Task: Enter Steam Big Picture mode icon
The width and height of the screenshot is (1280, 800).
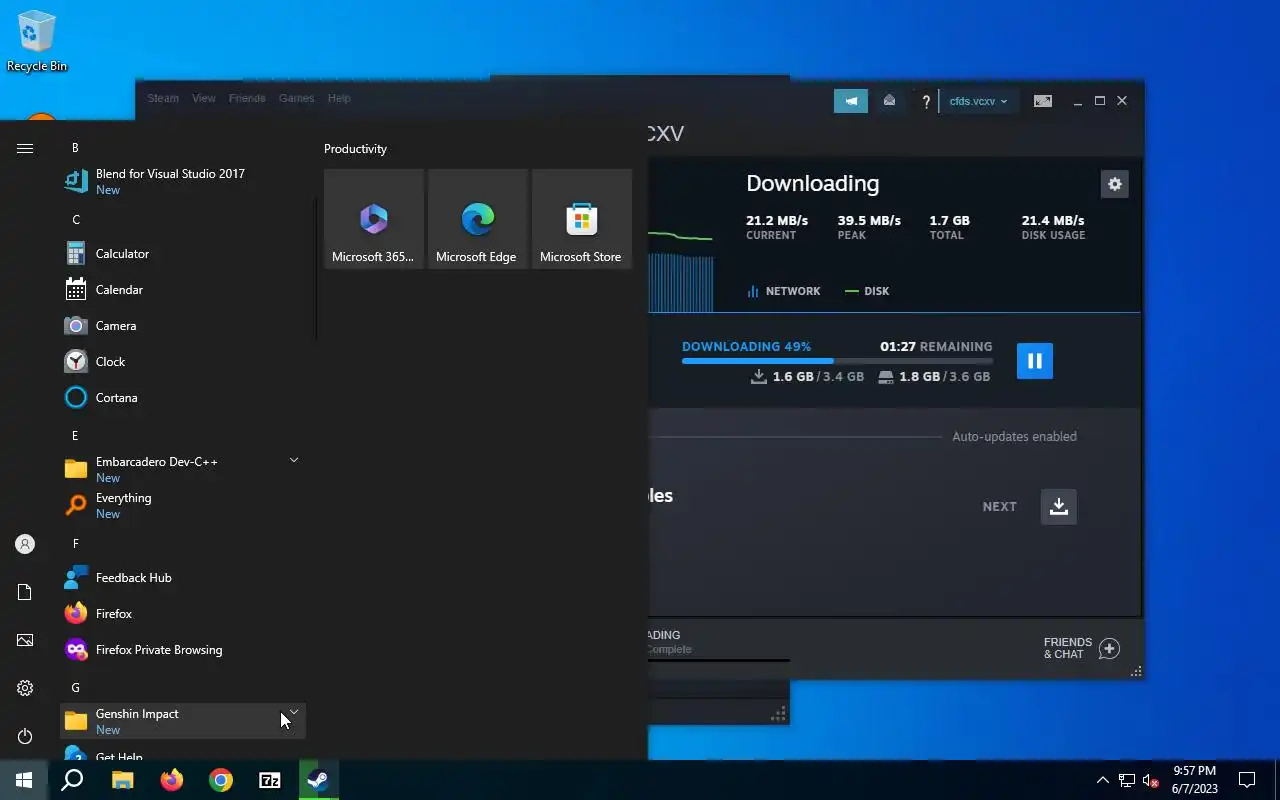Action: coord(1042,101)
